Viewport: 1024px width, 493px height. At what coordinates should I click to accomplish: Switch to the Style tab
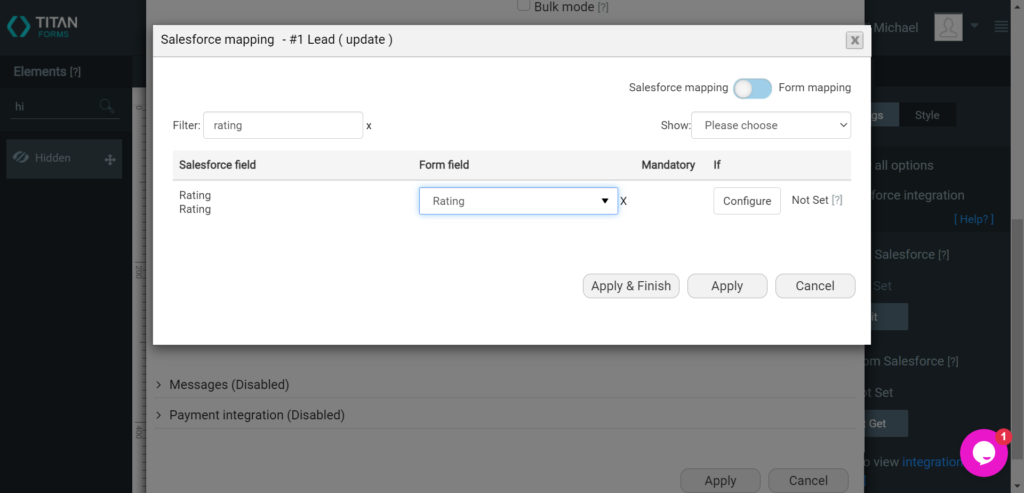pyautogui.click(x=927, y=115)
